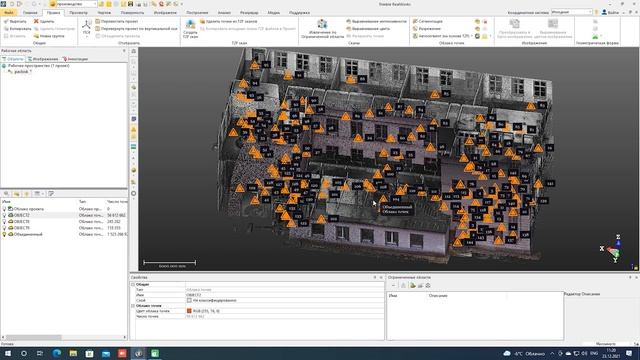640x360 pixels.
Task: Toggle the lightbulb visibility for Объединенный
Action: [x=4, y=234]
